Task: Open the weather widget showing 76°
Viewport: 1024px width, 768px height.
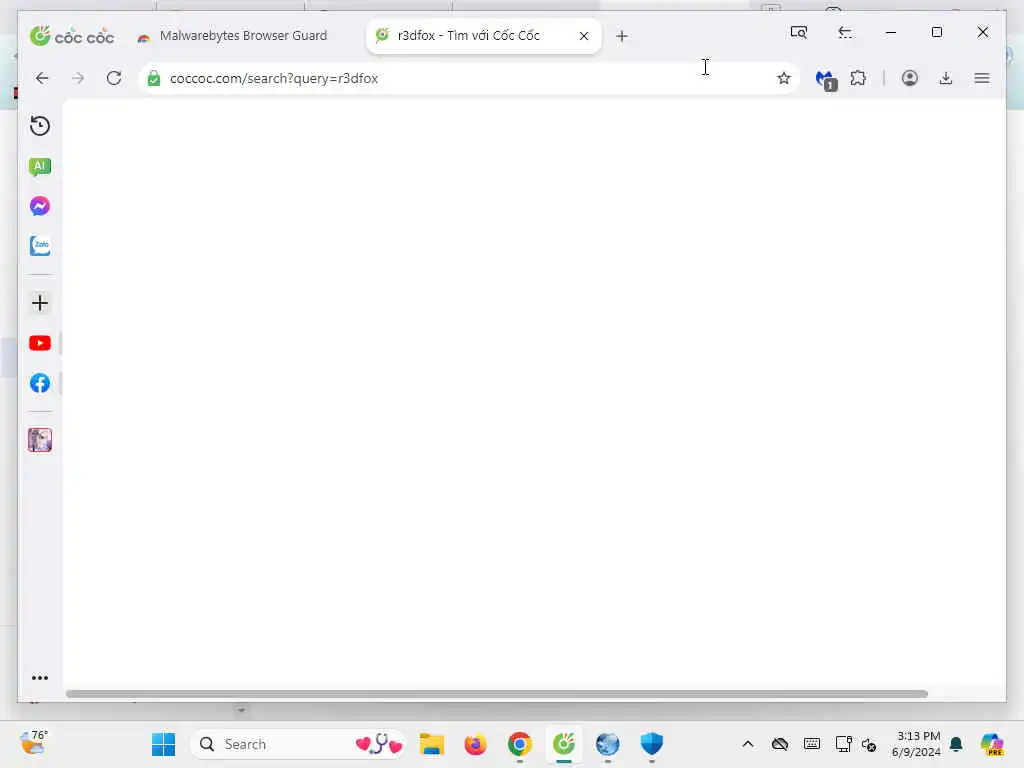Action: pyautogui.click(x=34, y=744)
